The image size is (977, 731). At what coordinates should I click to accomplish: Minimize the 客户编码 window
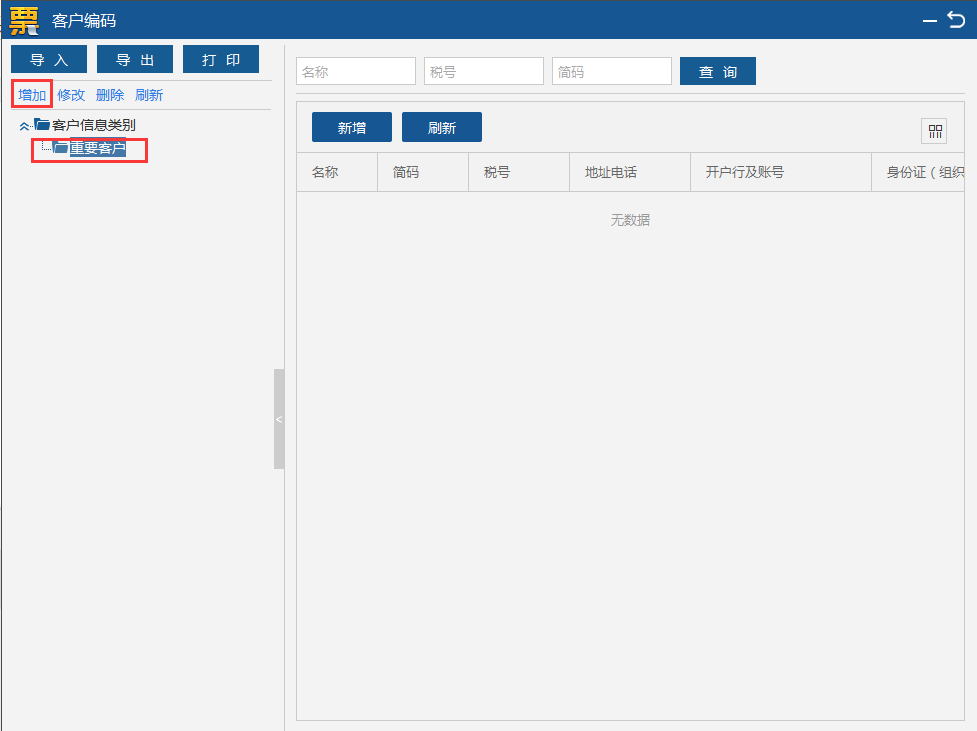click(930, 21)
